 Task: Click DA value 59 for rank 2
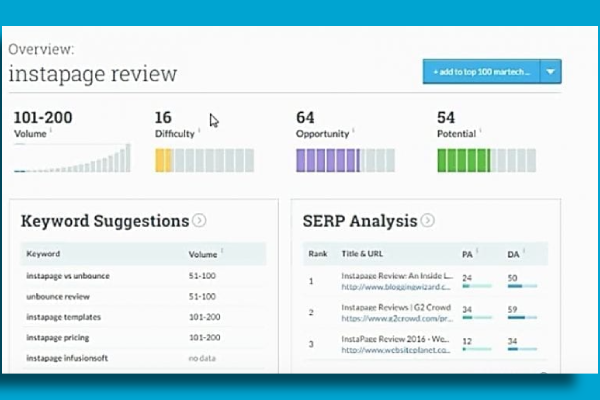point(512,309)
